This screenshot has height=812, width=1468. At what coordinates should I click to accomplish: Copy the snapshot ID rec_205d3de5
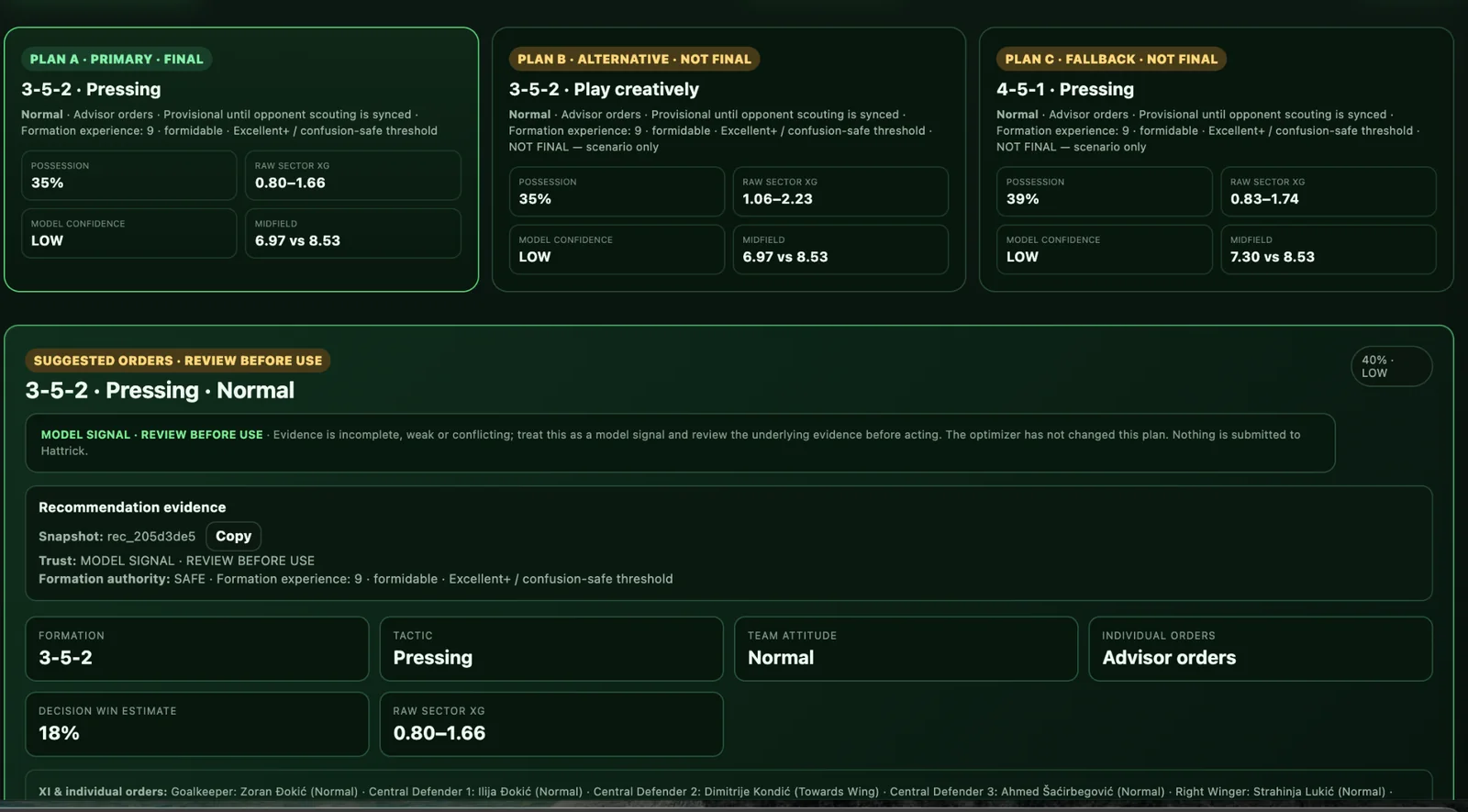click(x=233, y=536)
